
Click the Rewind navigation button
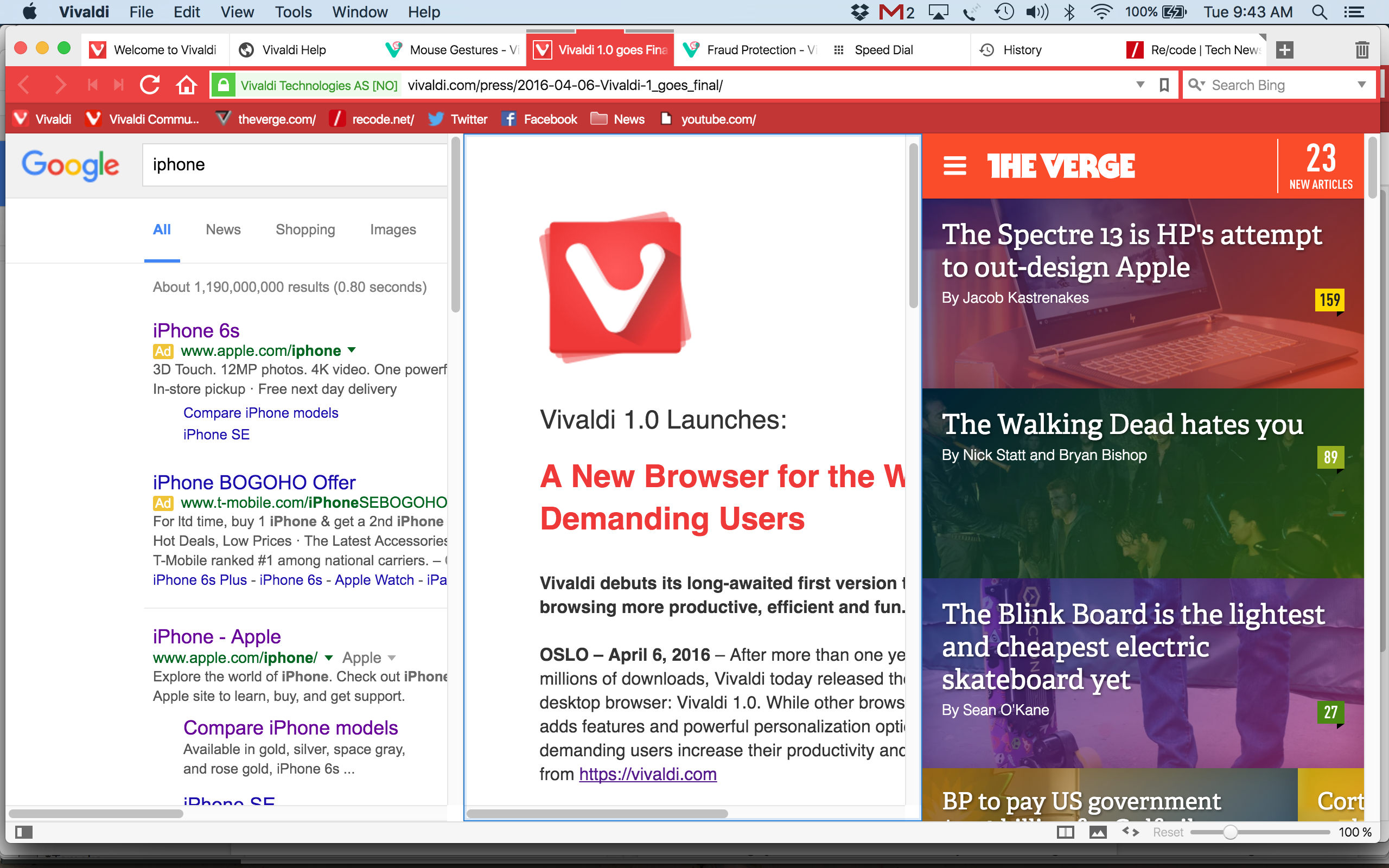[92, 85]
